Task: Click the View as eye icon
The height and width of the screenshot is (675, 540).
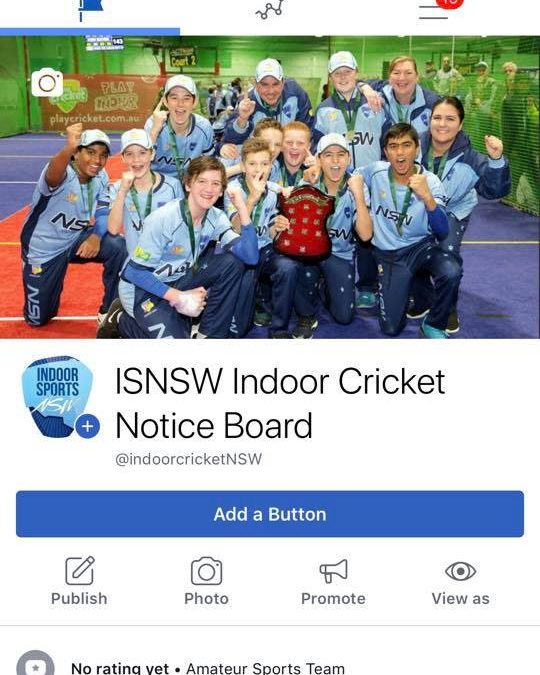Action: (460, 571)
